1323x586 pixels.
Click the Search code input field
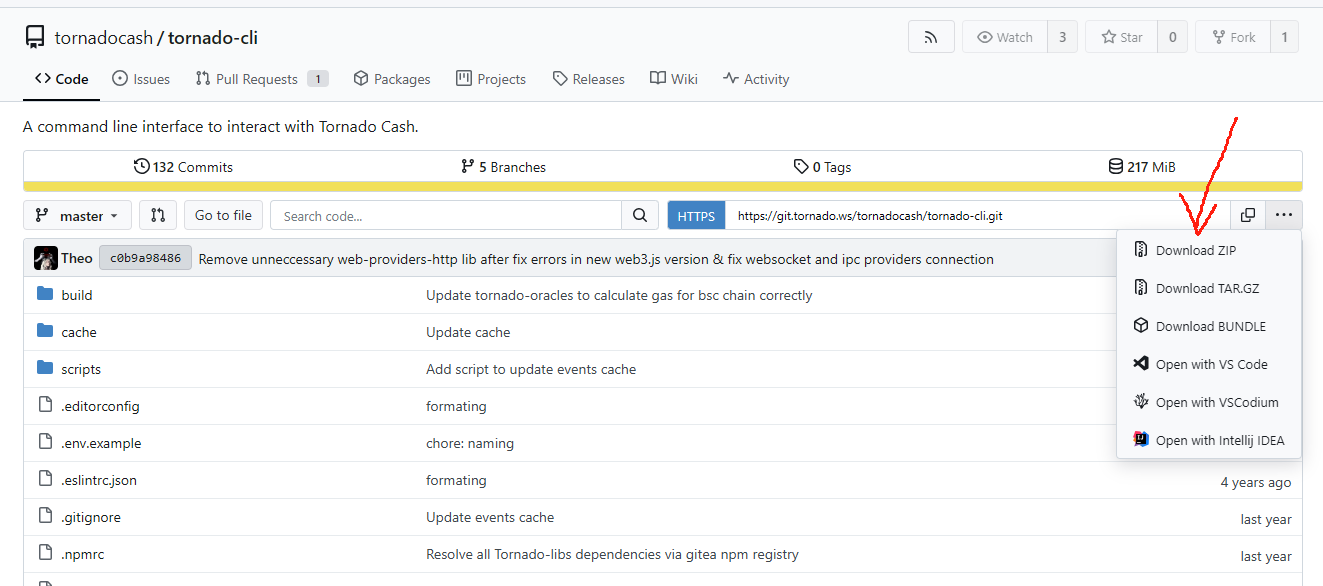(x=446, y=215)
